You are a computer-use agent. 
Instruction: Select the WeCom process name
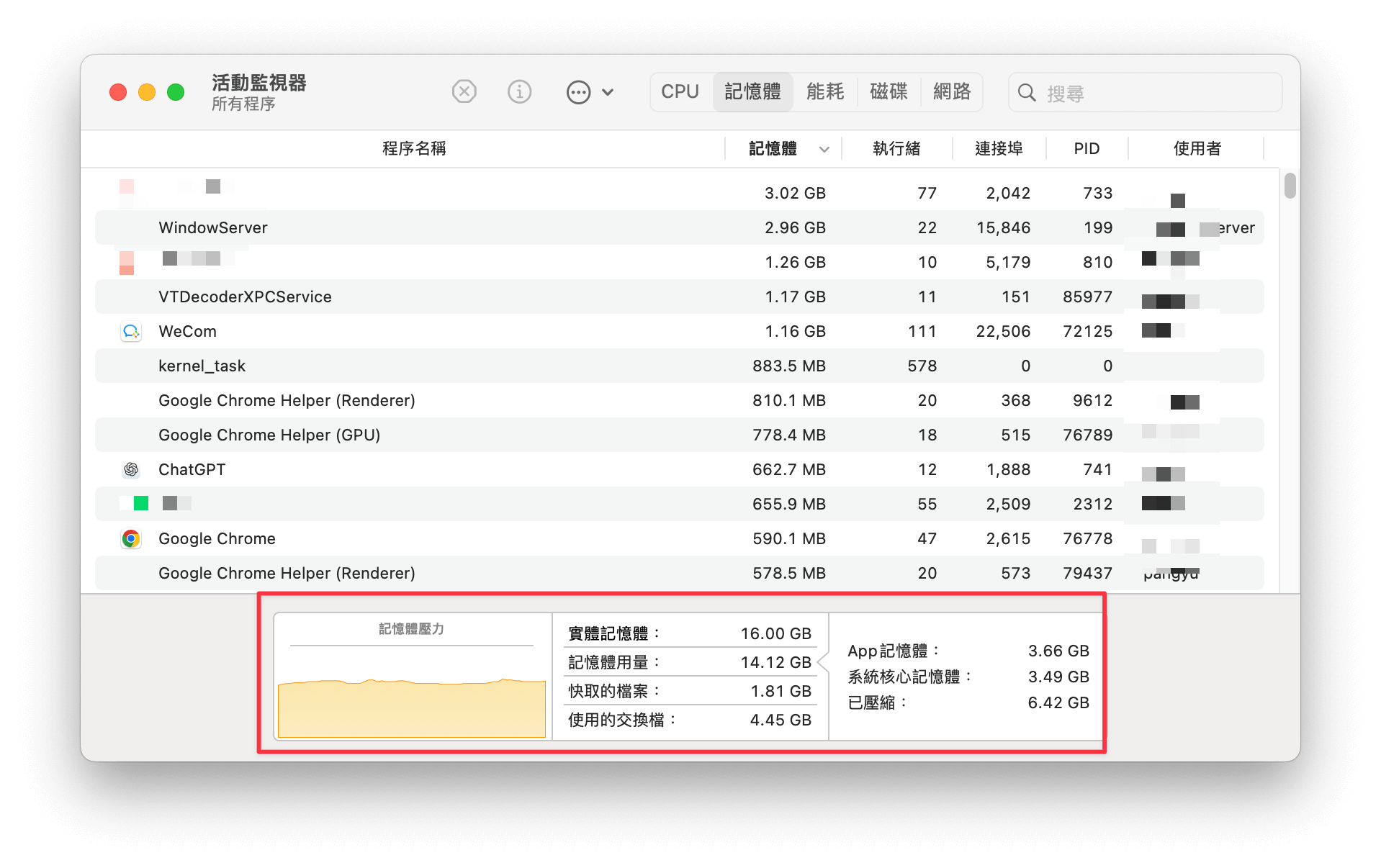point(187,331)
